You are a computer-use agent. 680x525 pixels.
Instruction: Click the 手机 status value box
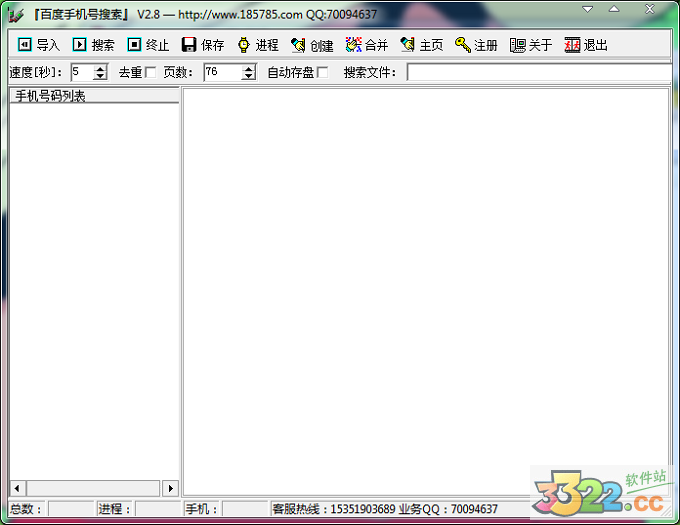[245, 509]
